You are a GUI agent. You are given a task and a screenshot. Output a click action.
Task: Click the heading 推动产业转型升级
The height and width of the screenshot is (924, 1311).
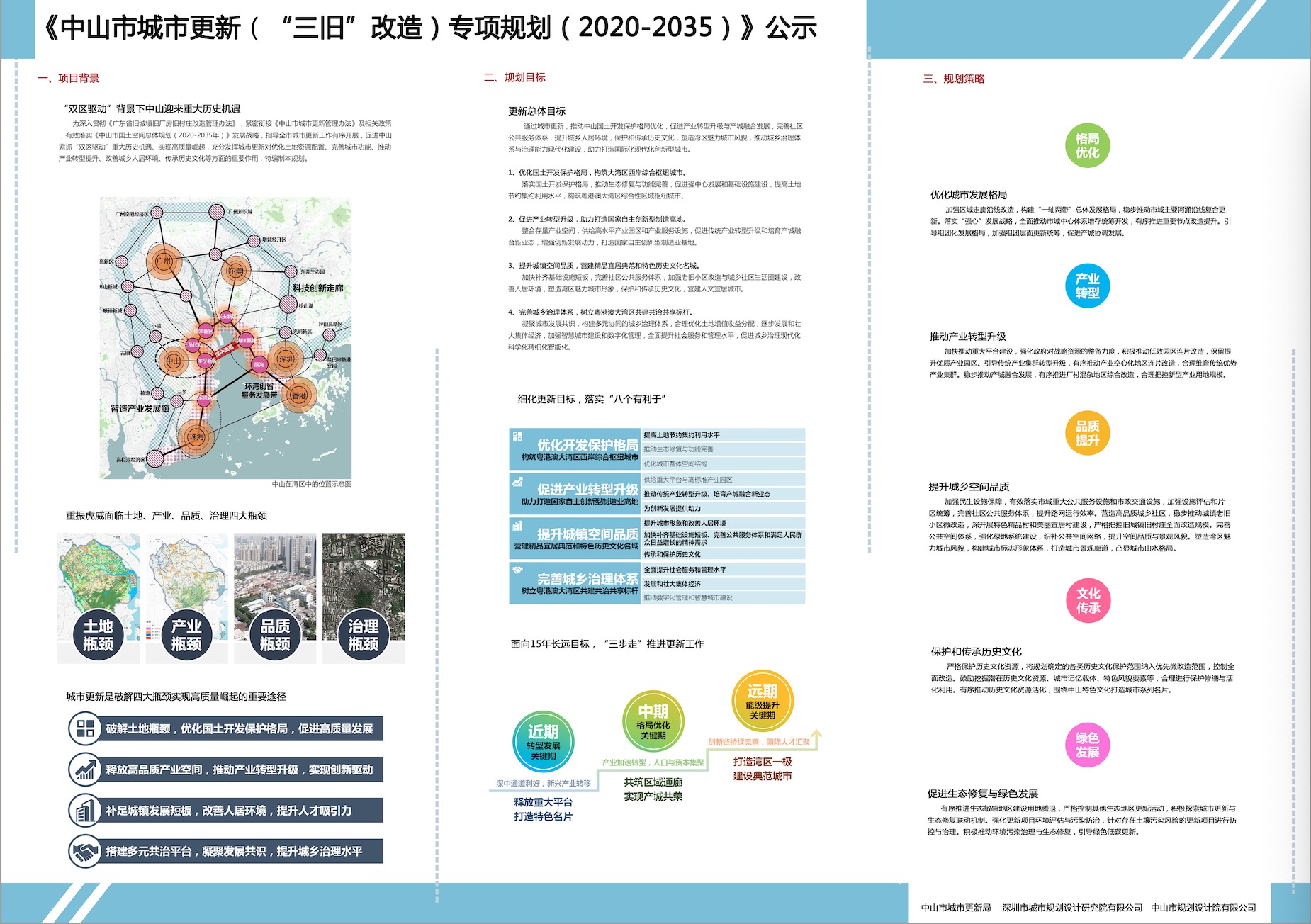pyautogui.click(x=968, y=337)
